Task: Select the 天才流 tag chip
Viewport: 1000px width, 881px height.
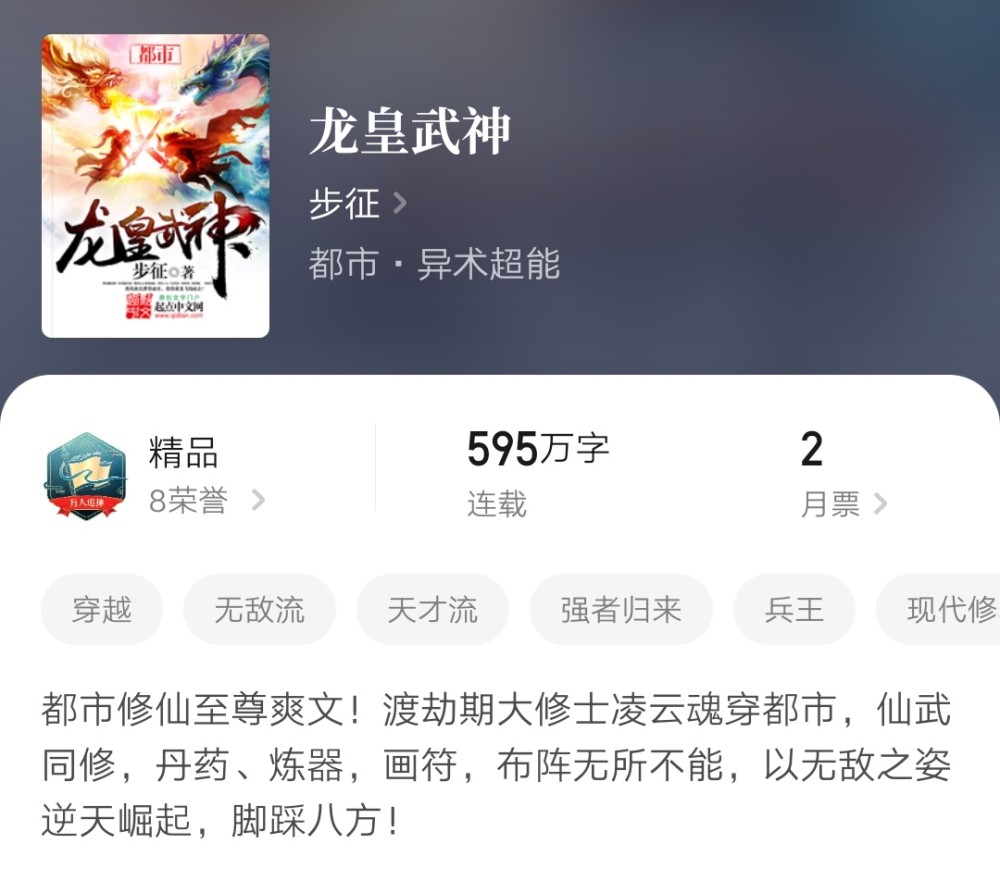Action: coord(432,609)
